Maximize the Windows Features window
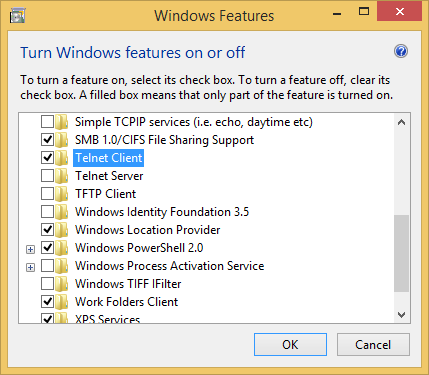 [364, 12]
